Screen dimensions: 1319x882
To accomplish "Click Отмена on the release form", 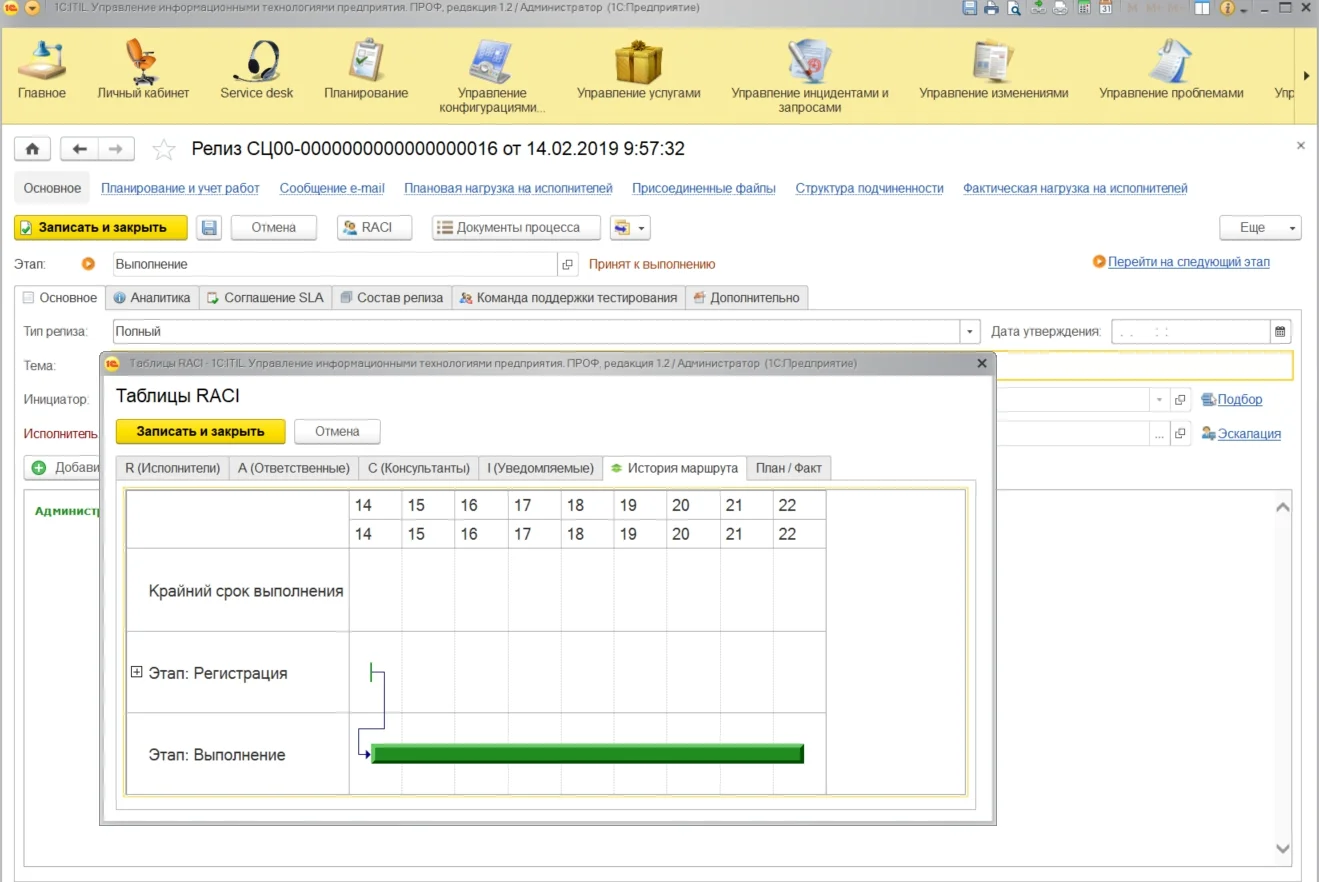I will [x=274, y=228].
